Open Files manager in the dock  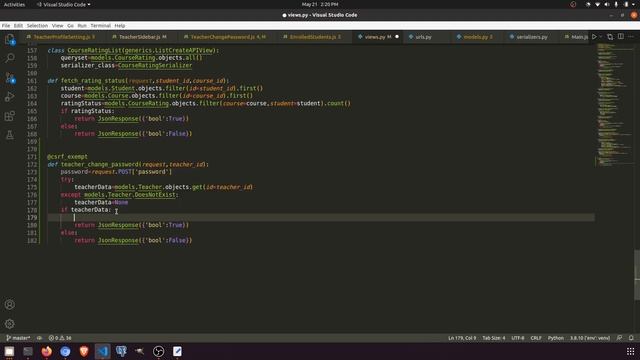[x=9, y=351]
